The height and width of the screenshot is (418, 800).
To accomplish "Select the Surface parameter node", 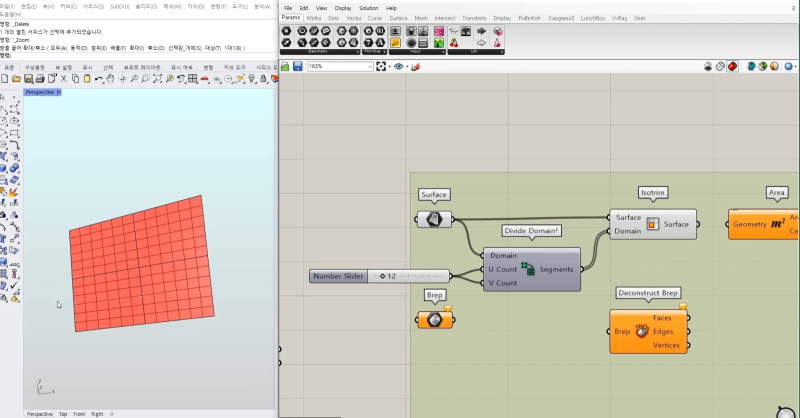I will coord(434,220).
